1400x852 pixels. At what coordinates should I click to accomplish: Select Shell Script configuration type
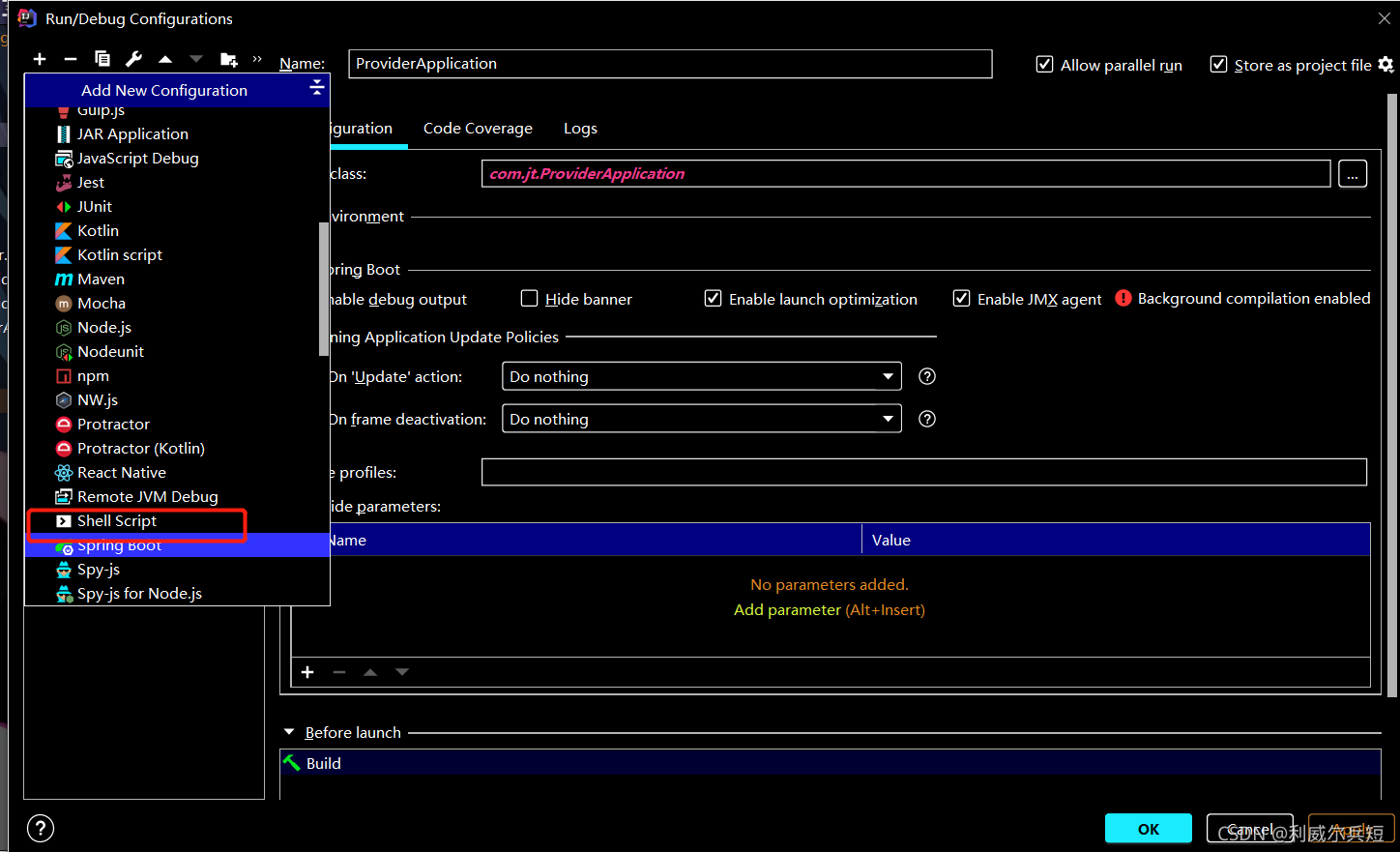[x=177, y=520]
